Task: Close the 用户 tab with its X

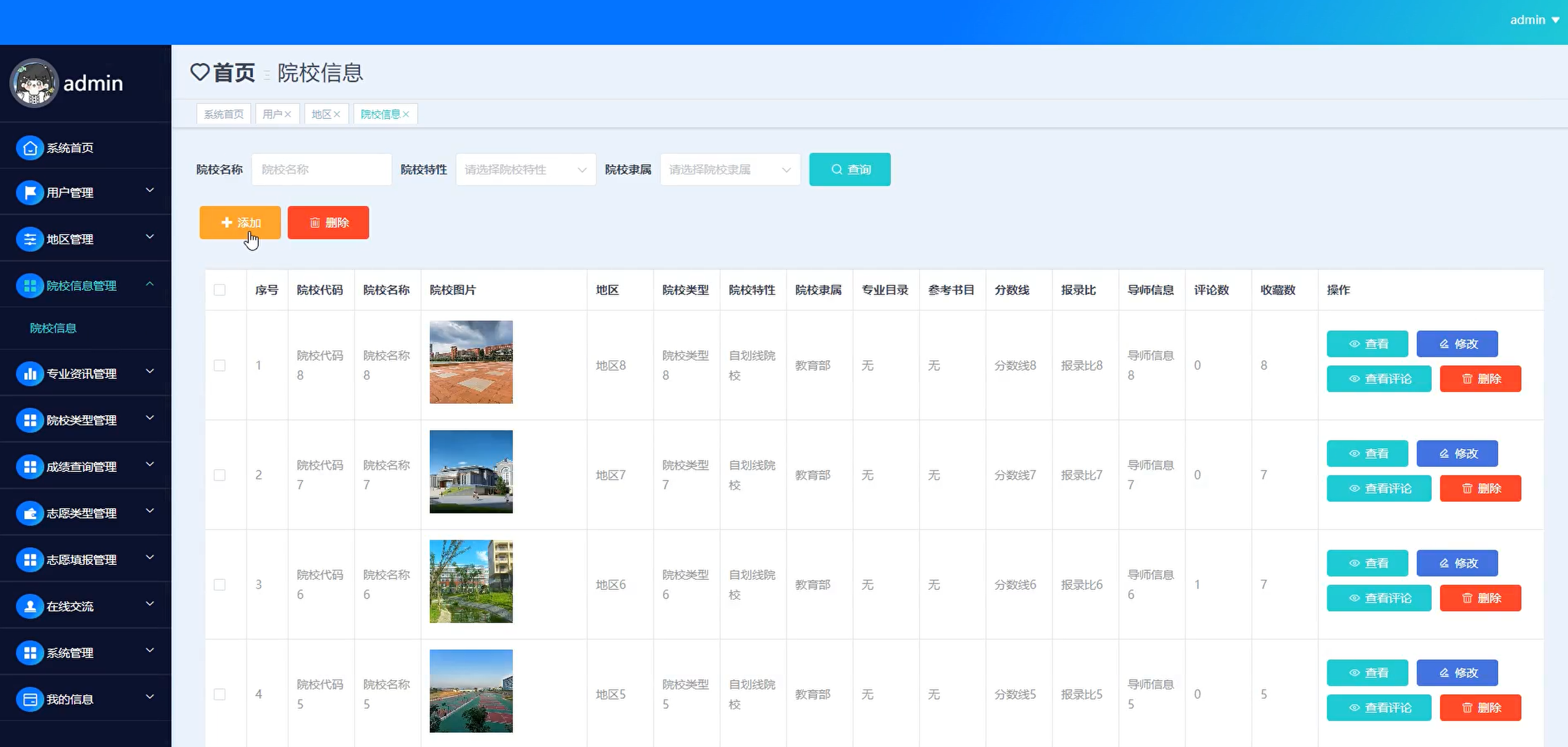Action: 288,115
